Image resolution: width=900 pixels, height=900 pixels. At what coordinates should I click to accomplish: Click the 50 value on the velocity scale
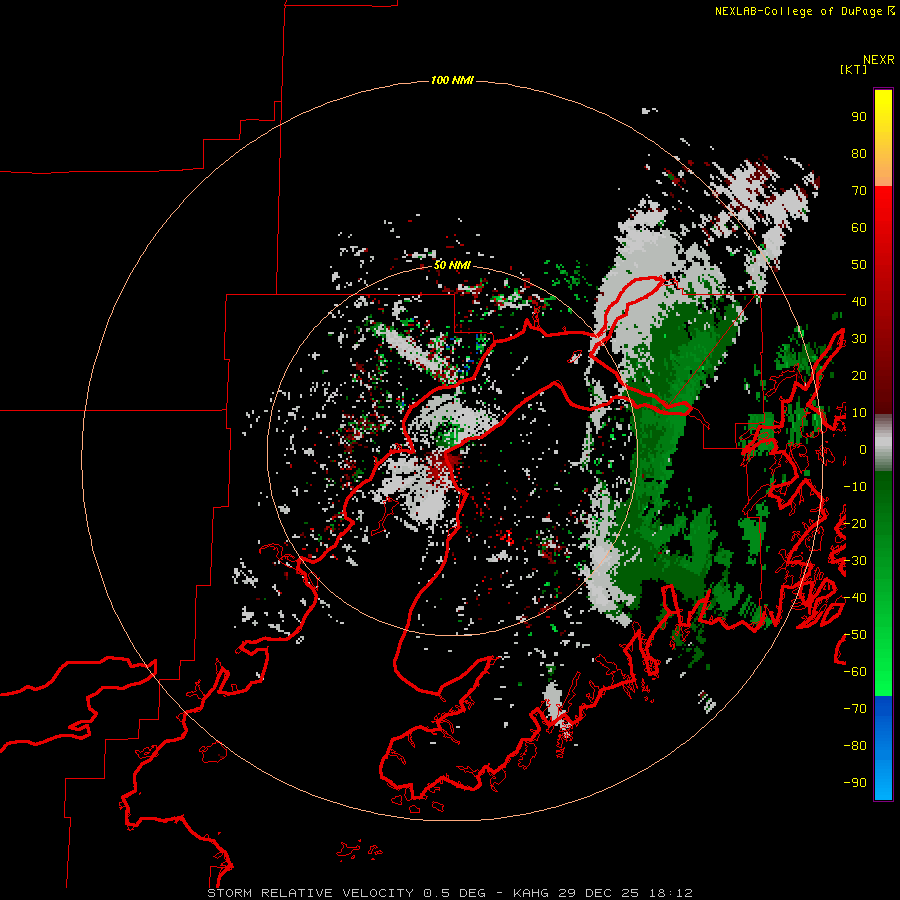pyautogui.click(x=859, y=265)
